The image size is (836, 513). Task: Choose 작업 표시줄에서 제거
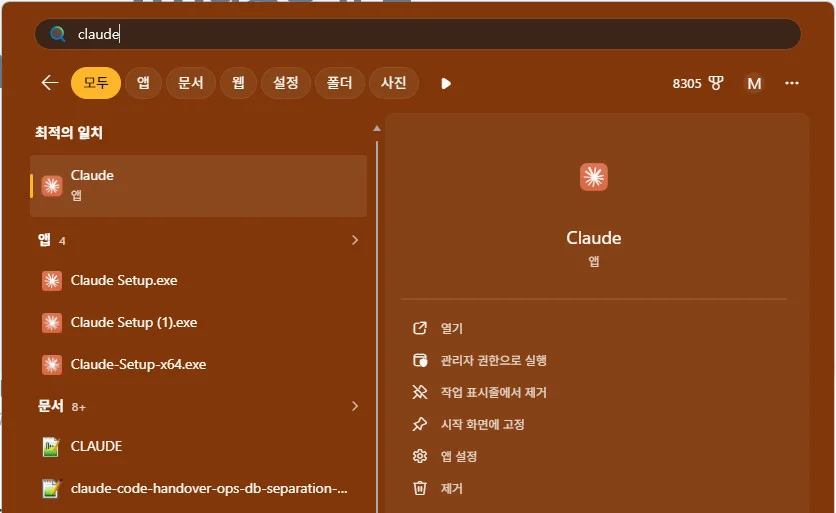coord(494,392)
